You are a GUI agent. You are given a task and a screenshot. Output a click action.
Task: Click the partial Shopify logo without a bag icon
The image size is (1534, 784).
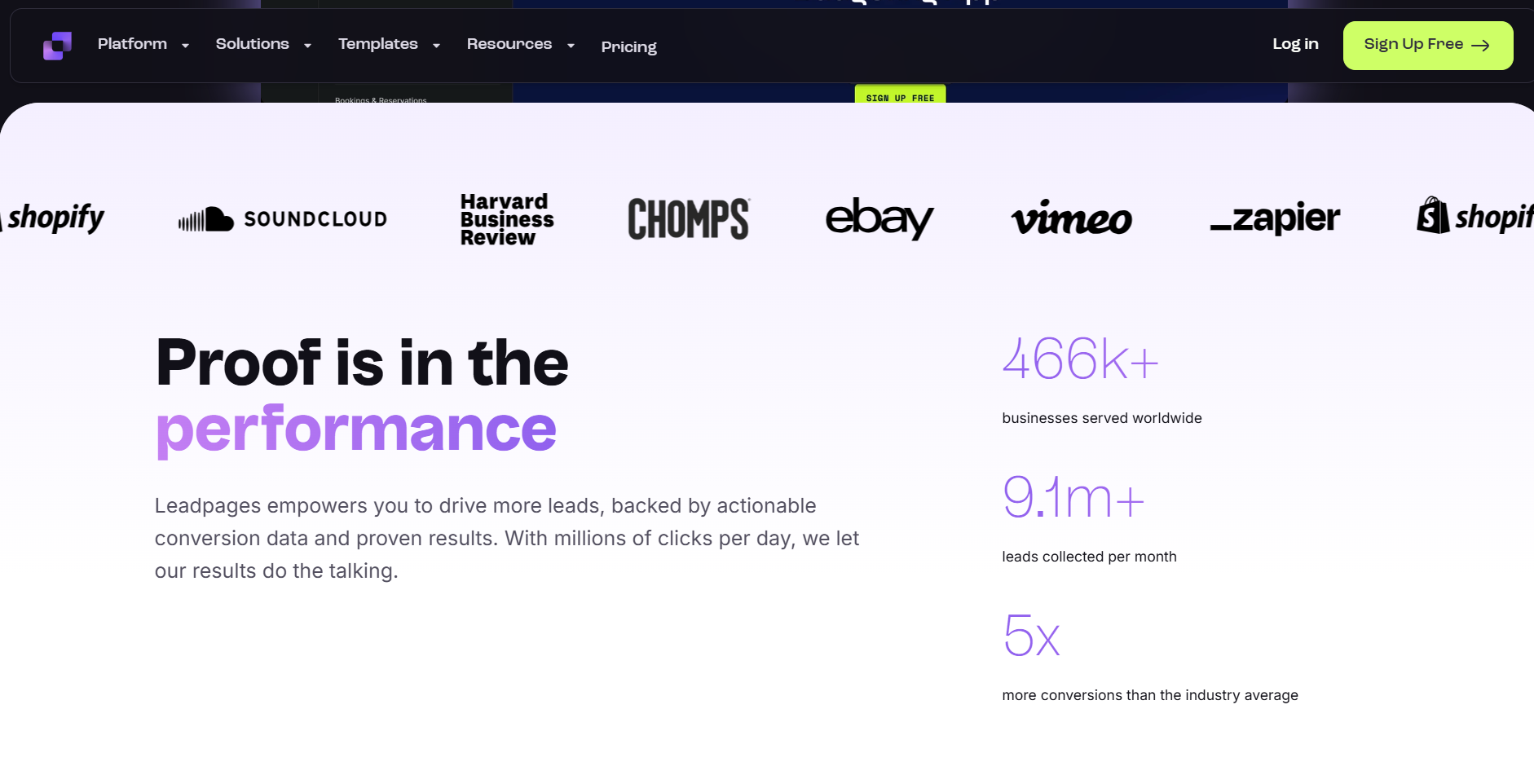click(53, 218)
